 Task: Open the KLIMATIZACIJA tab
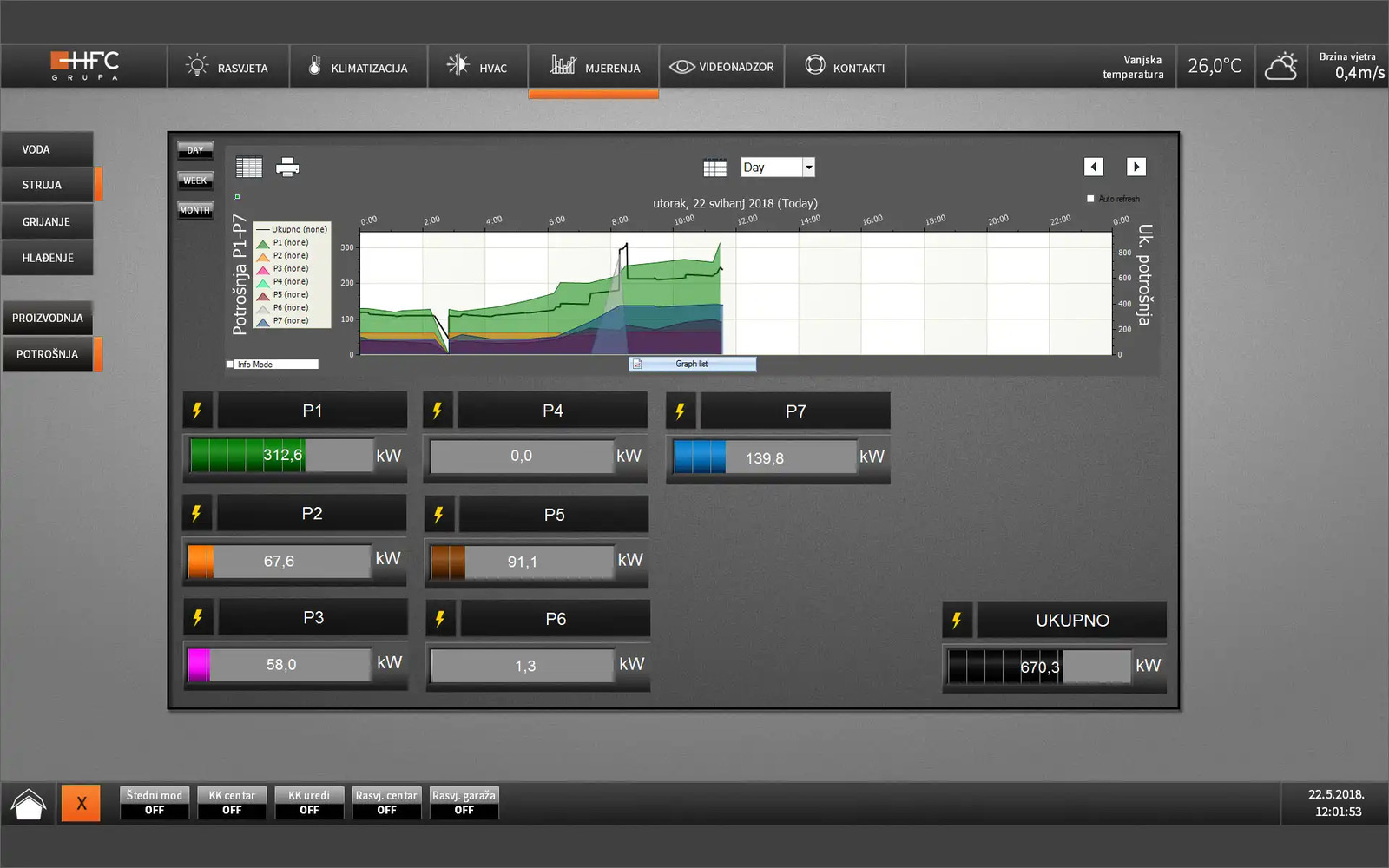pyautogui.click(x=358, y=68)
